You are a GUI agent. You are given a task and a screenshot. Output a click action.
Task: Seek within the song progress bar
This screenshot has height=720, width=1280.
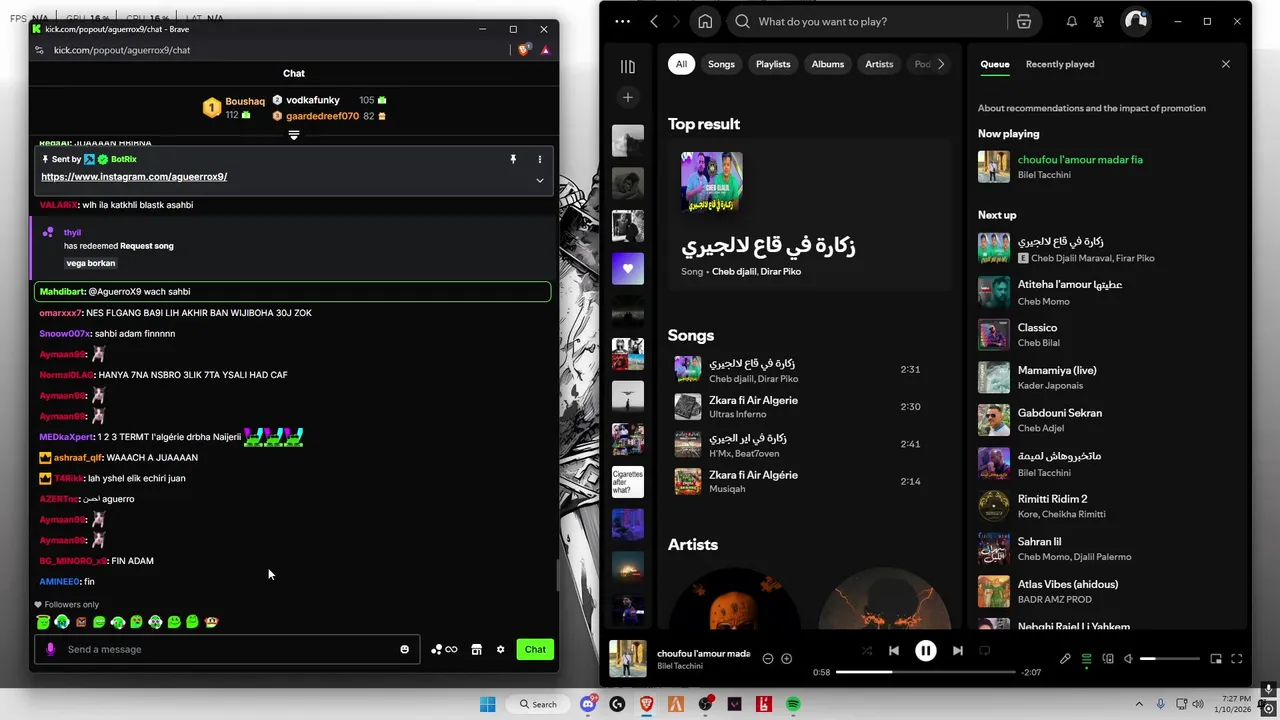point(926,672)
